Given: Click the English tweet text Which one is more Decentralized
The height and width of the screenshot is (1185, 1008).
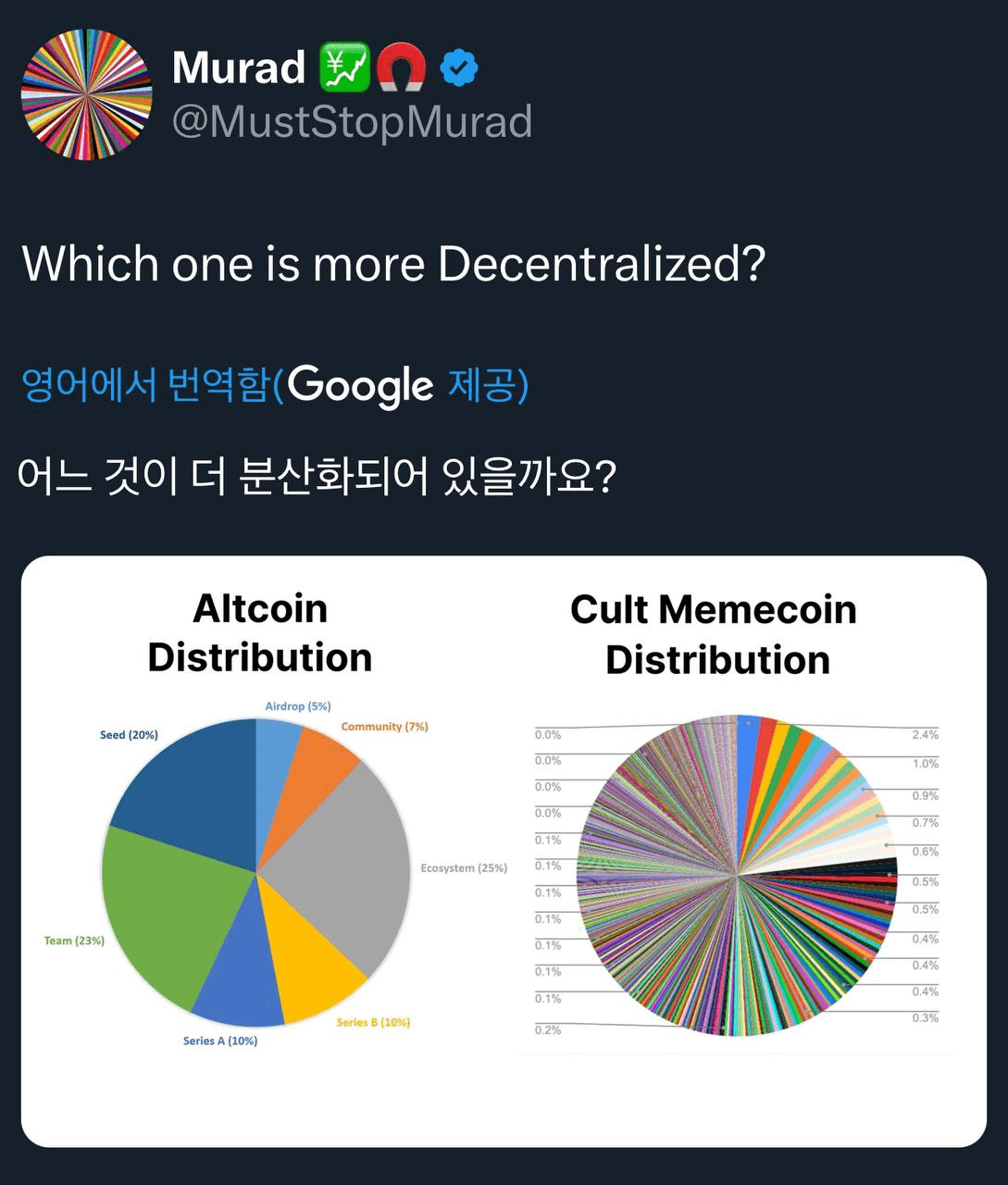Looking at the screenshot, I should coord(393,264).
